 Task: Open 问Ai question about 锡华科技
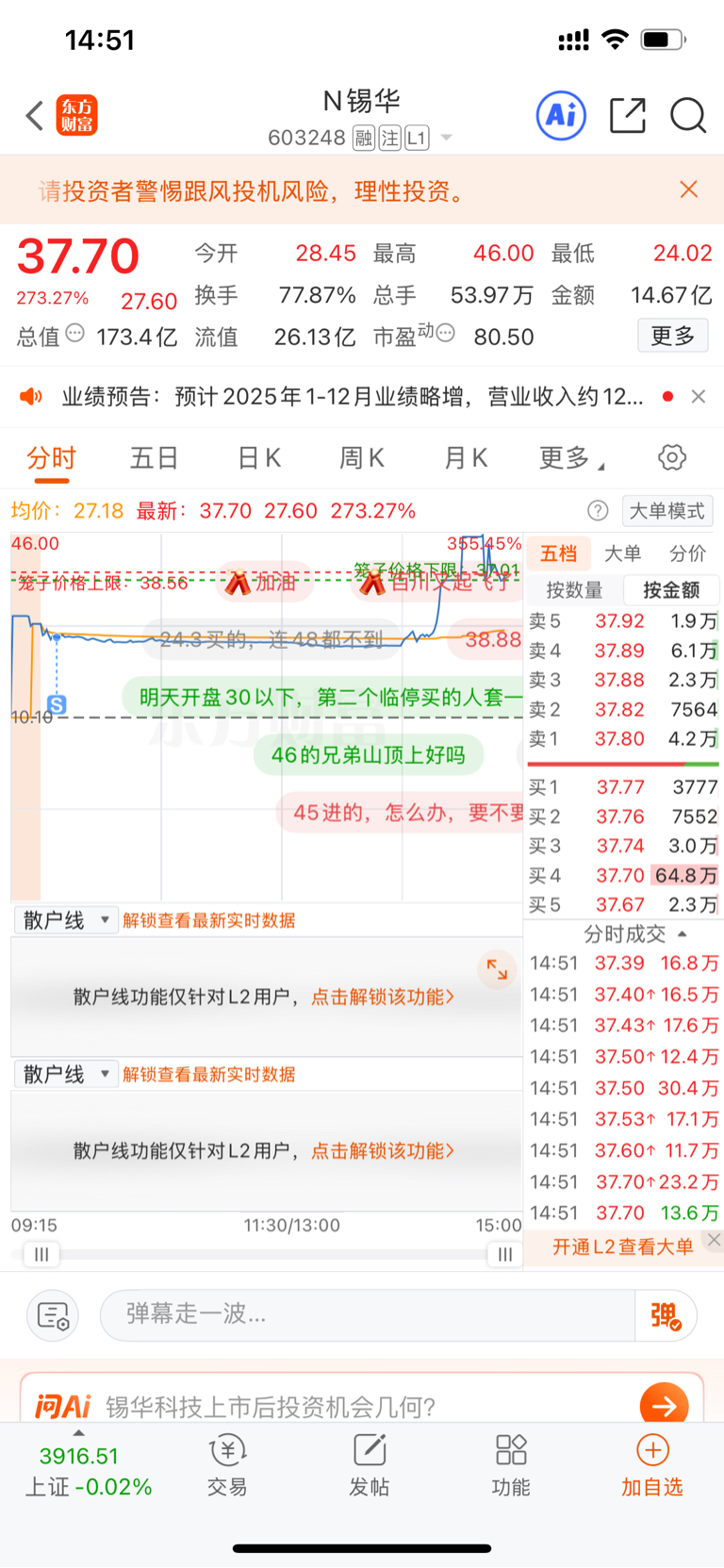click(270, 1408)
